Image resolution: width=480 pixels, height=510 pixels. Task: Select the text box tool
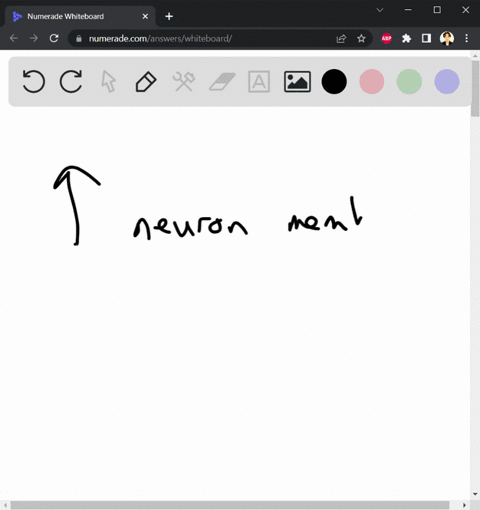click(x=259, y=81)
